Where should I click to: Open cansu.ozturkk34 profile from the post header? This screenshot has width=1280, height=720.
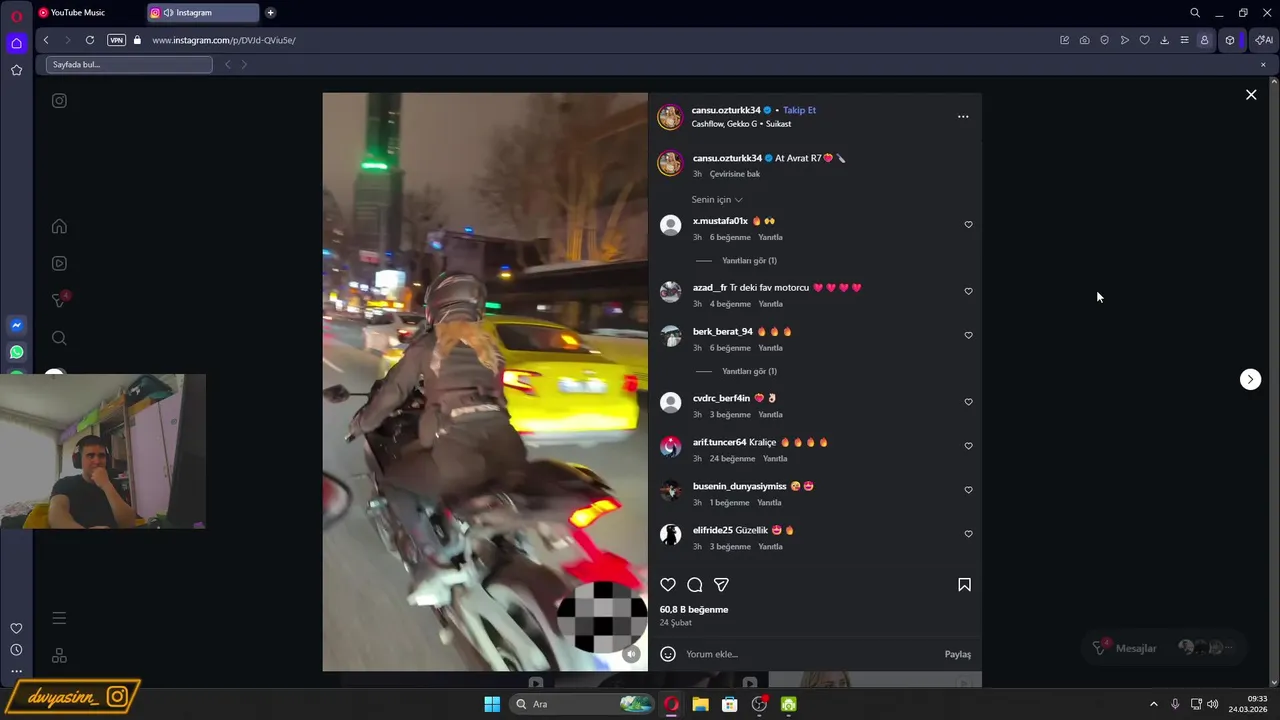point(727,110)
